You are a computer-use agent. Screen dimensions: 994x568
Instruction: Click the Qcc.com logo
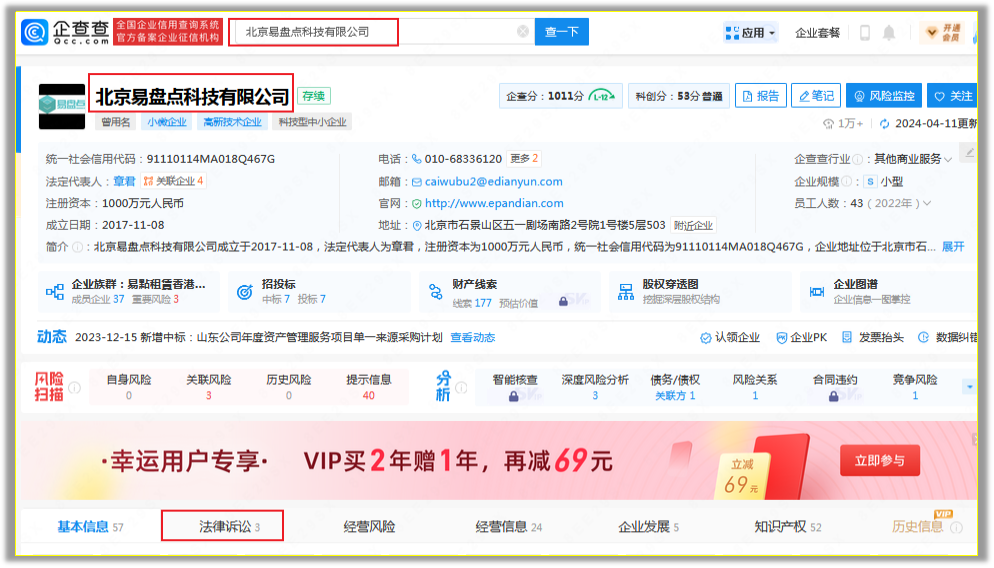coord(65,32)
